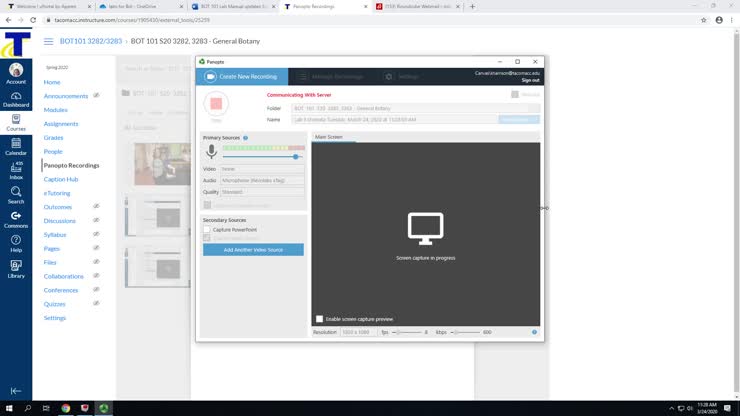The height and width of the screenshot is (416, 740).
Task: Click the hidden-eye icon next to Quizzes
Action: click(96, 303)
